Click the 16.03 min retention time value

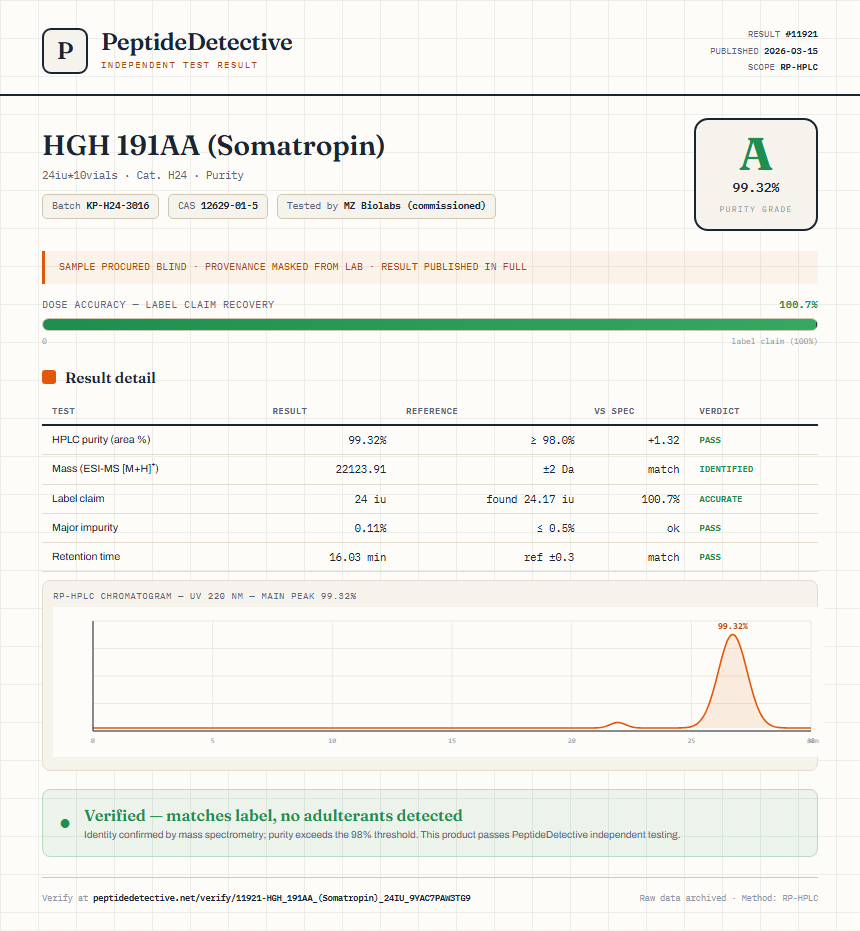pos(358,557)
